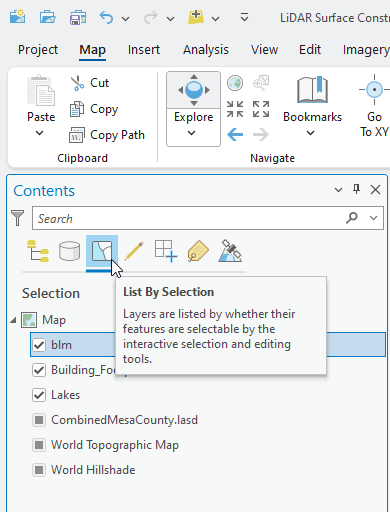Screen dimensions: 390x512
Task: Click the New Notebook yellow icon
Action: [196, 17]
